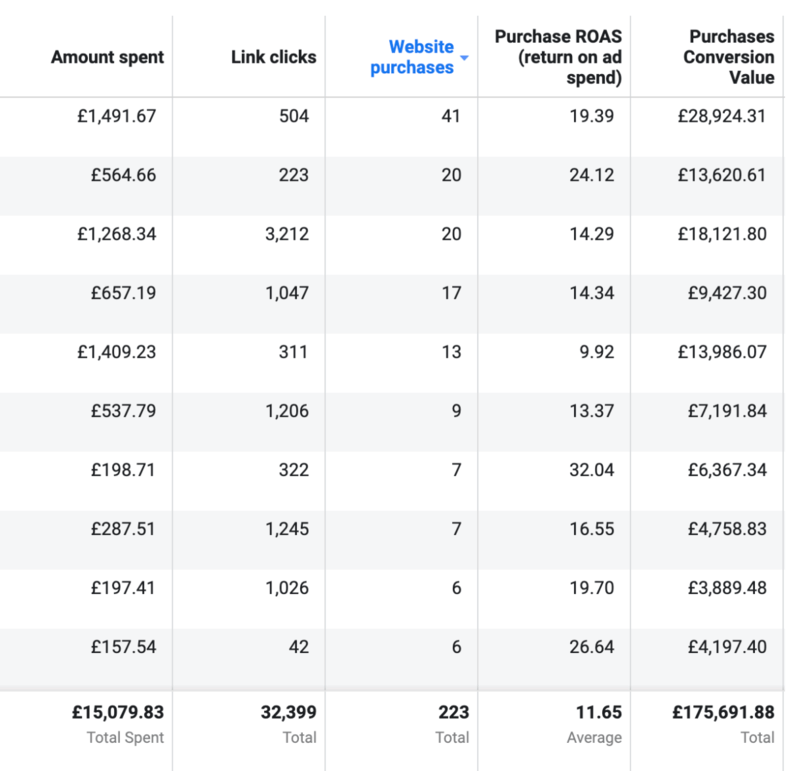Click the Purchase ROAS column header

pyautogui.click(x=558, y=57)
